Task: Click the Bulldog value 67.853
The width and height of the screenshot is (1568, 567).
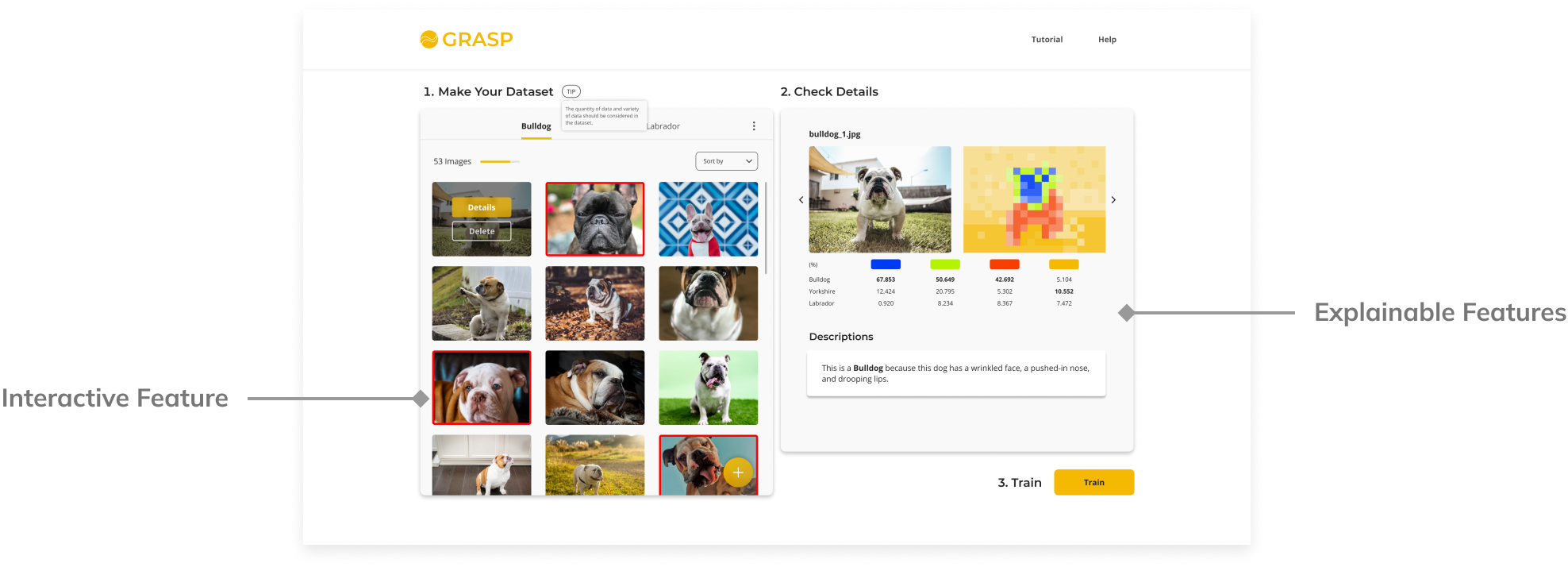Action: [x=886, y=280]
